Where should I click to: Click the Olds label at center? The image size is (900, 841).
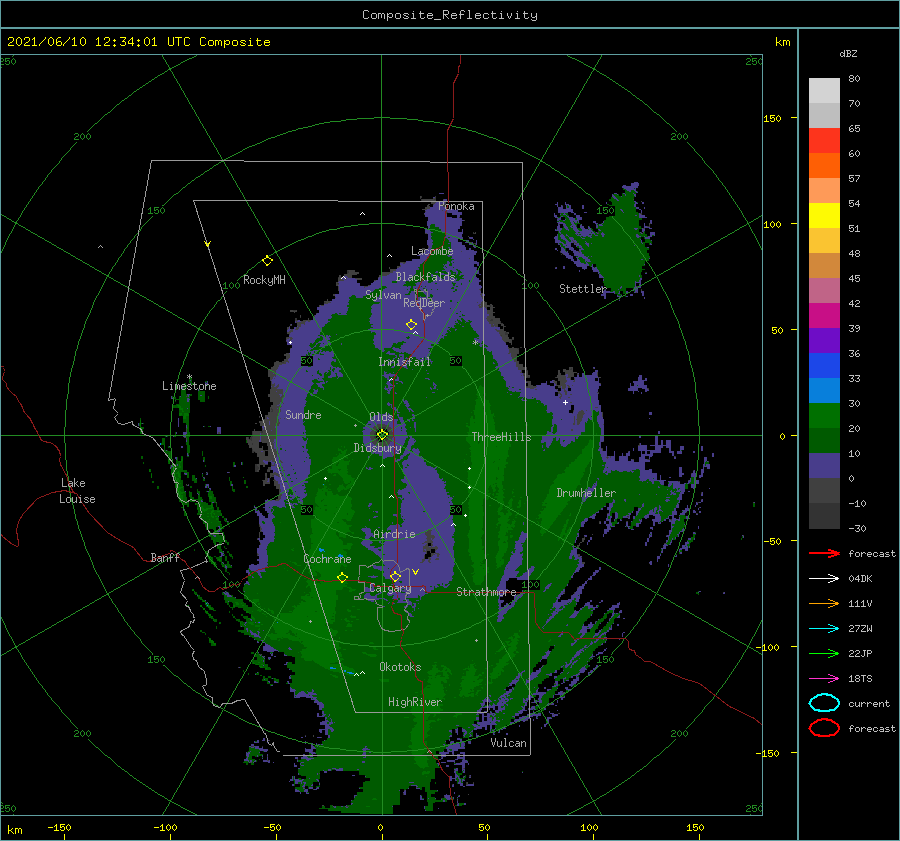[381, 417]
